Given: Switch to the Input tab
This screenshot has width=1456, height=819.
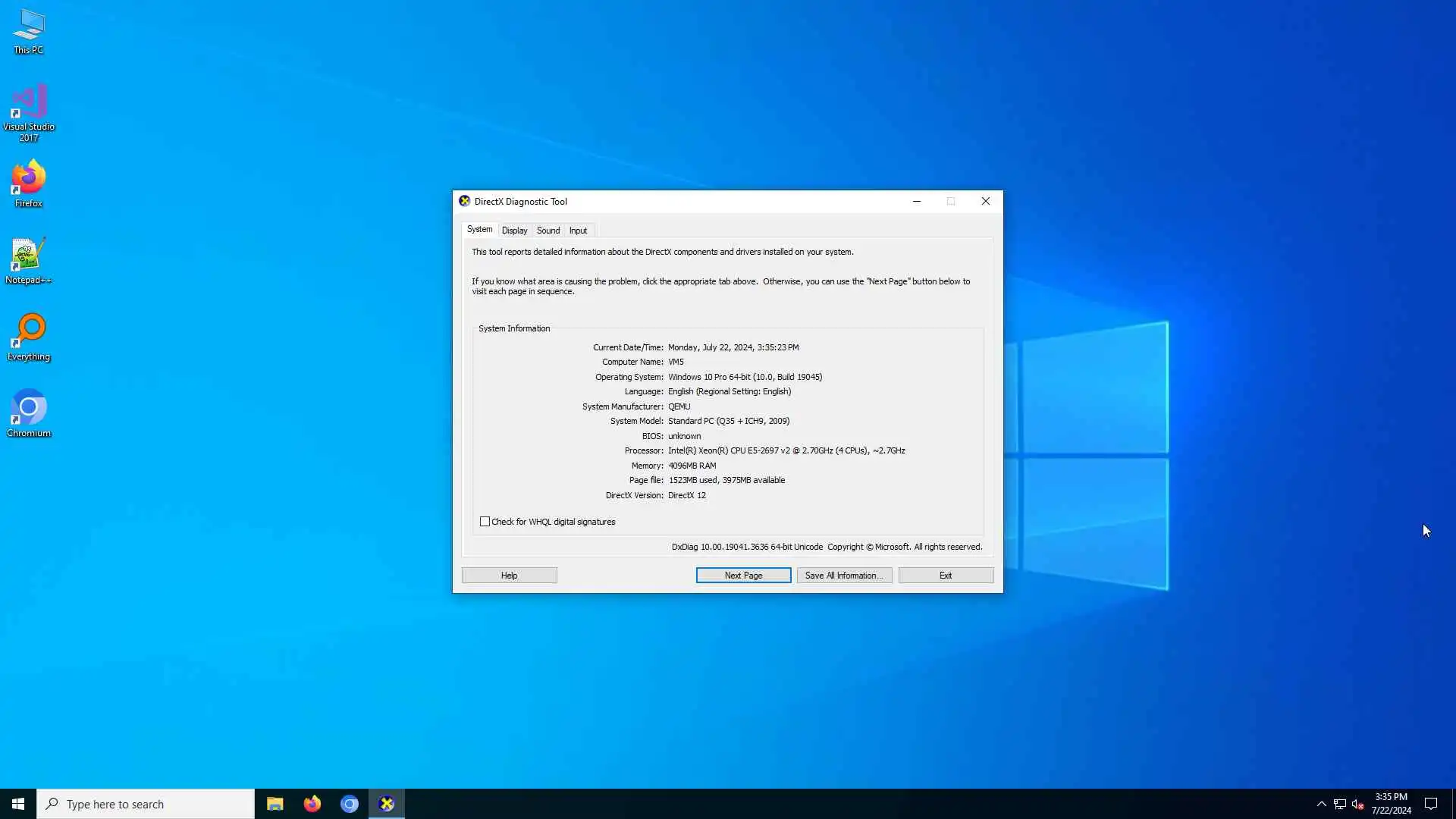Looking at the screenshot, I should (x=578, y=231).
